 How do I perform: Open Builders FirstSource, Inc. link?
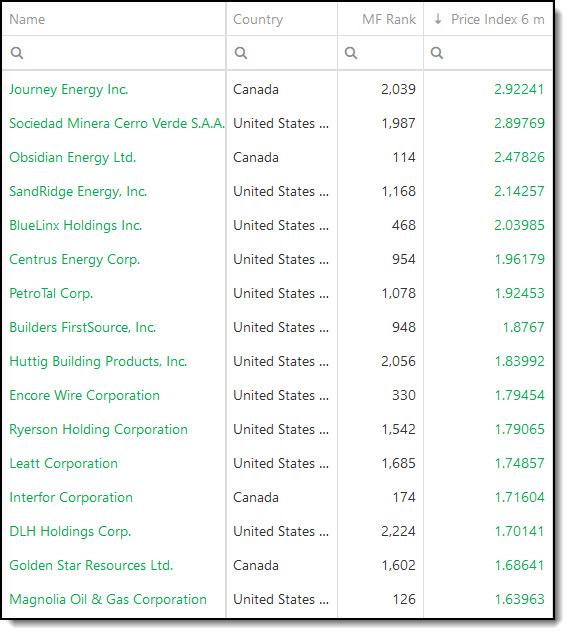(83, 327)
